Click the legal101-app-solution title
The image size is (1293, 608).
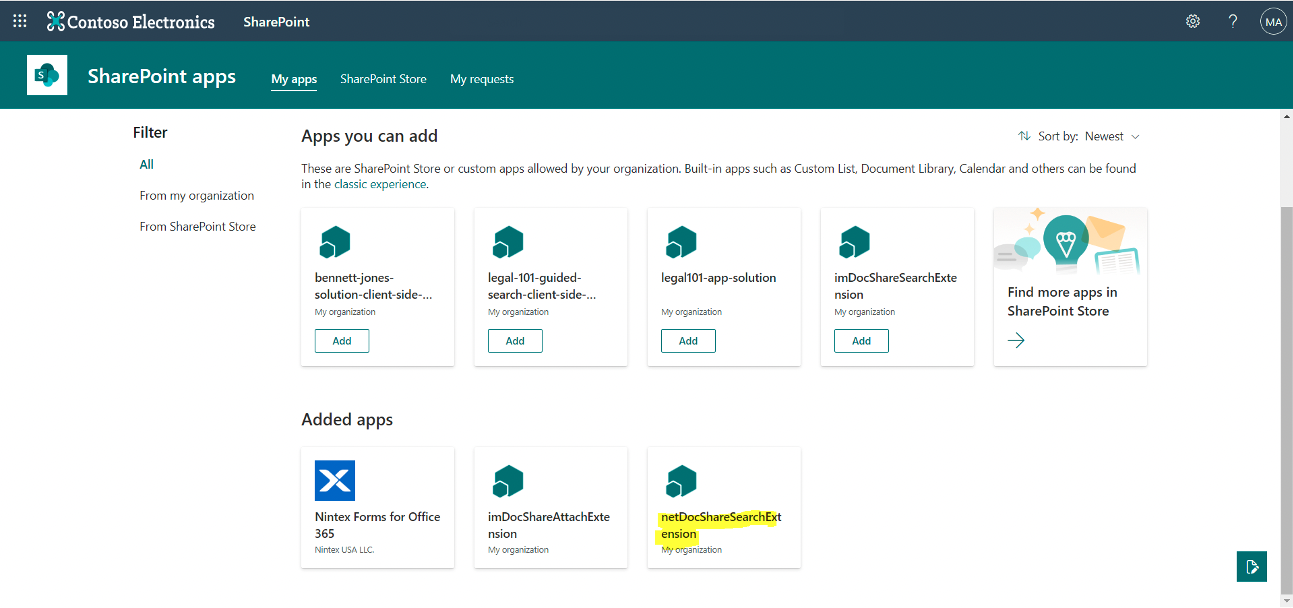(x=719, y=278)
